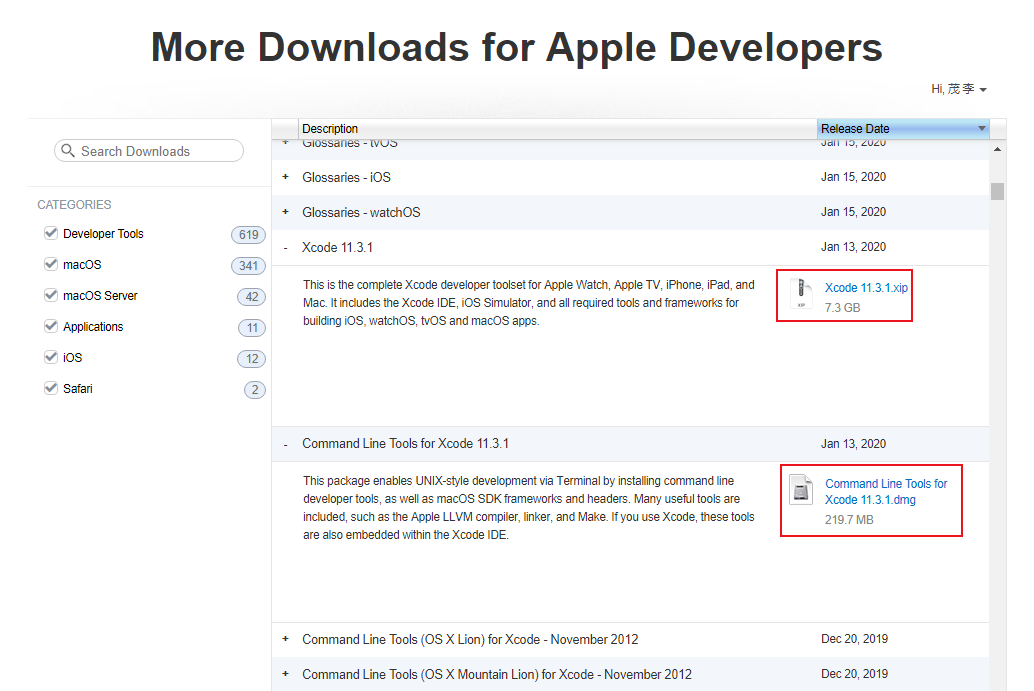Screen dimensions: 1034x691
Task: Toggle the Applications category checkbox
Action: coord(51,326)
